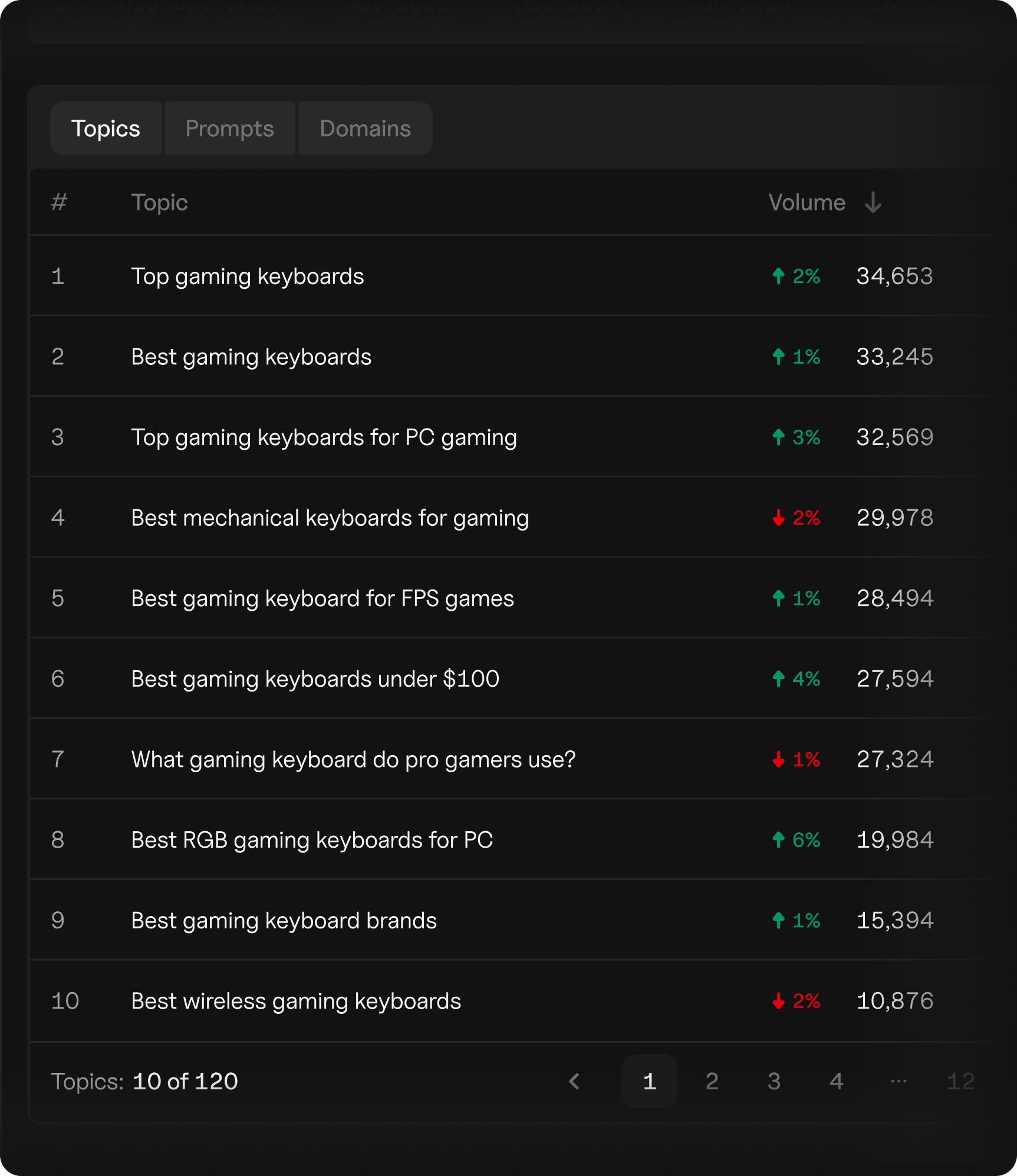This screenshot has width=1017, height=1176.
Task: Open 'Best gaming keyboards under $100' topic
Action: coord(315,679)
